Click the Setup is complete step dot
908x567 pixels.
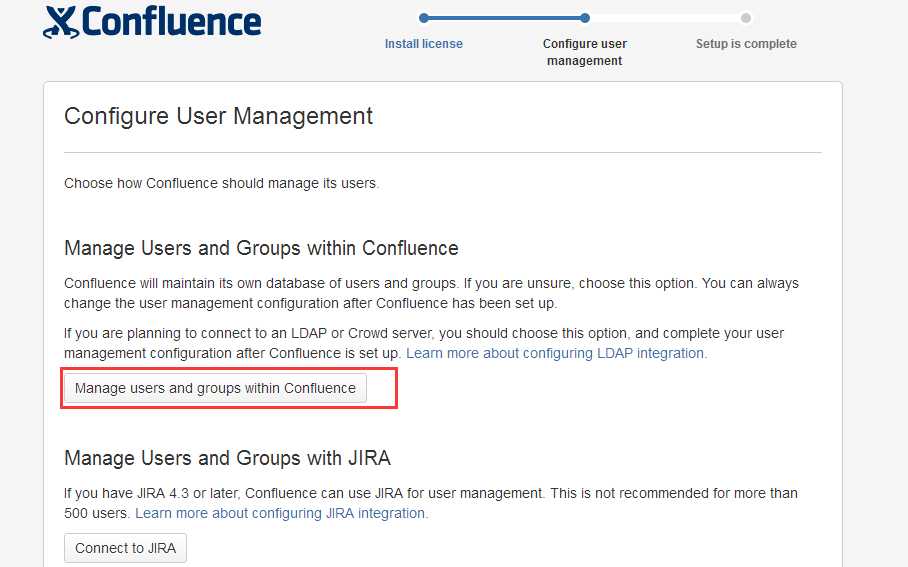point(746,18)
